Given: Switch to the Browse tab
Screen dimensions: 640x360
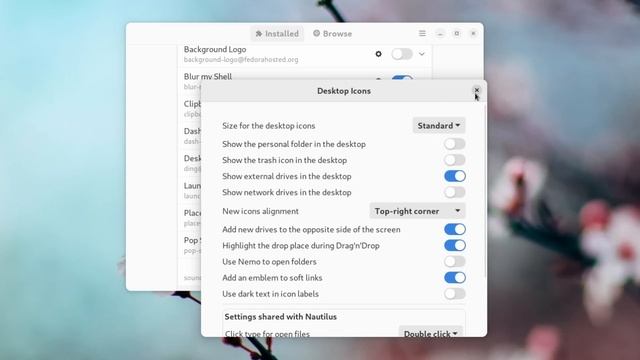Looking at the screenshot, I should [332, 33].
